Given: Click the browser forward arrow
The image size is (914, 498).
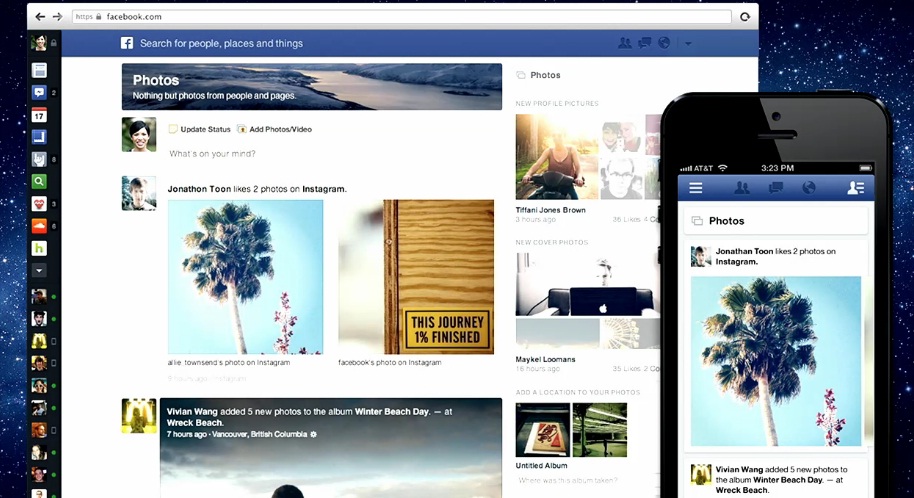Looking at the screenshot, I should point(57,17).
